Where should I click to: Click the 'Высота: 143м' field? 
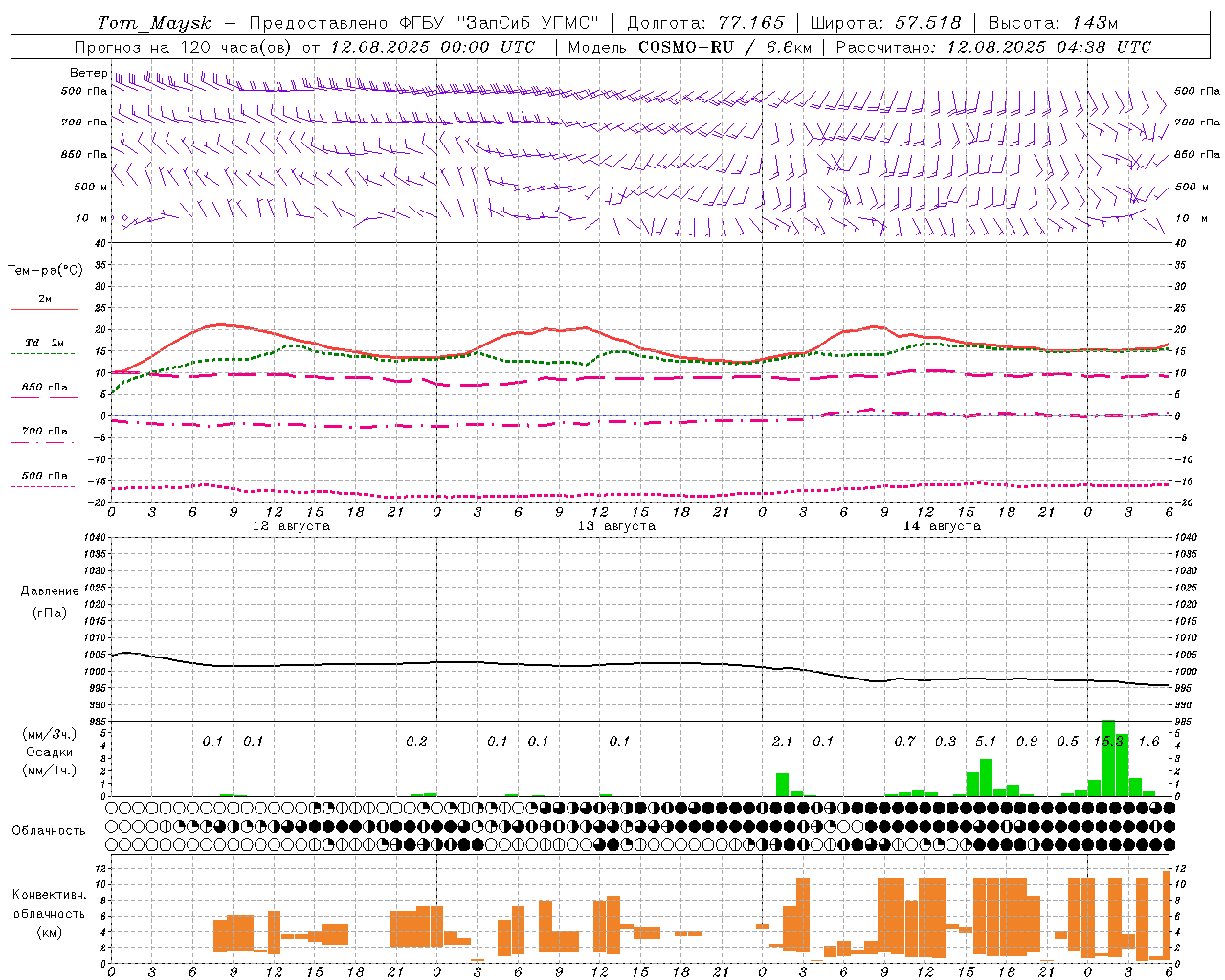pyautogui.click(x=1054, y=23)
